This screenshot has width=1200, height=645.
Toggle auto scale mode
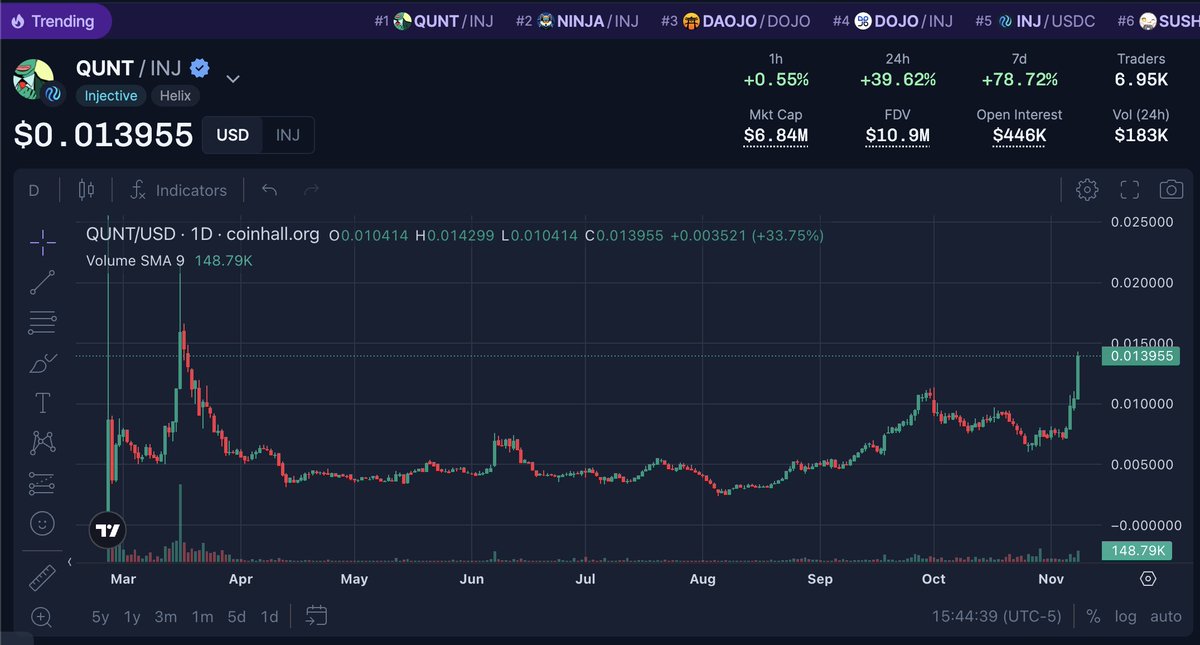click(1166, 617)
